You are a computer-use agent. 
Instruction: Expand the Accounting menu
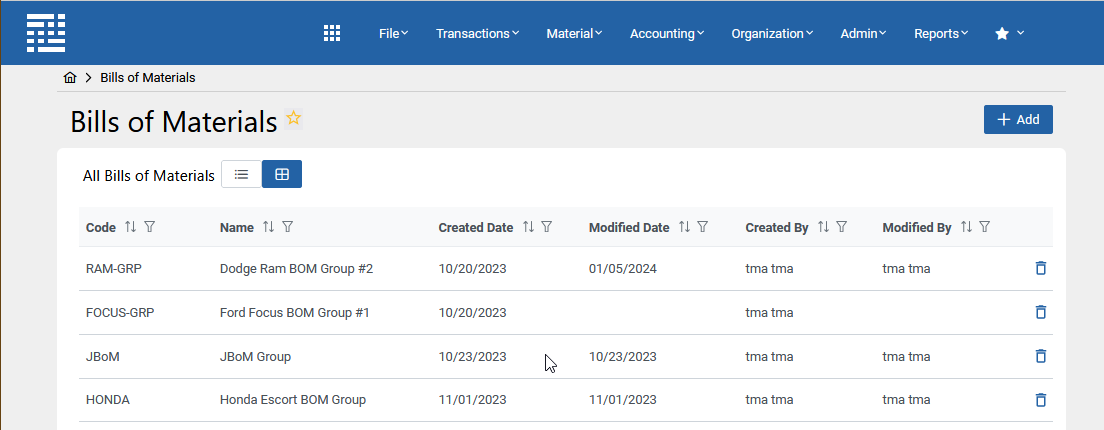tap(667, 33)
